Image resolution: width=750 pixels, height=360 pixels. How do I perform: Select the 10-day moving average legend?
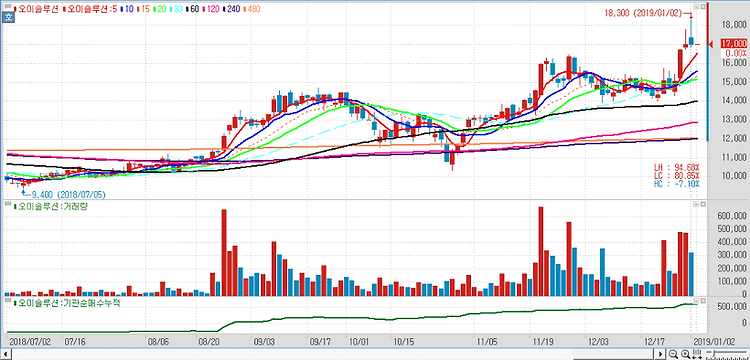(x=127, y=9)
